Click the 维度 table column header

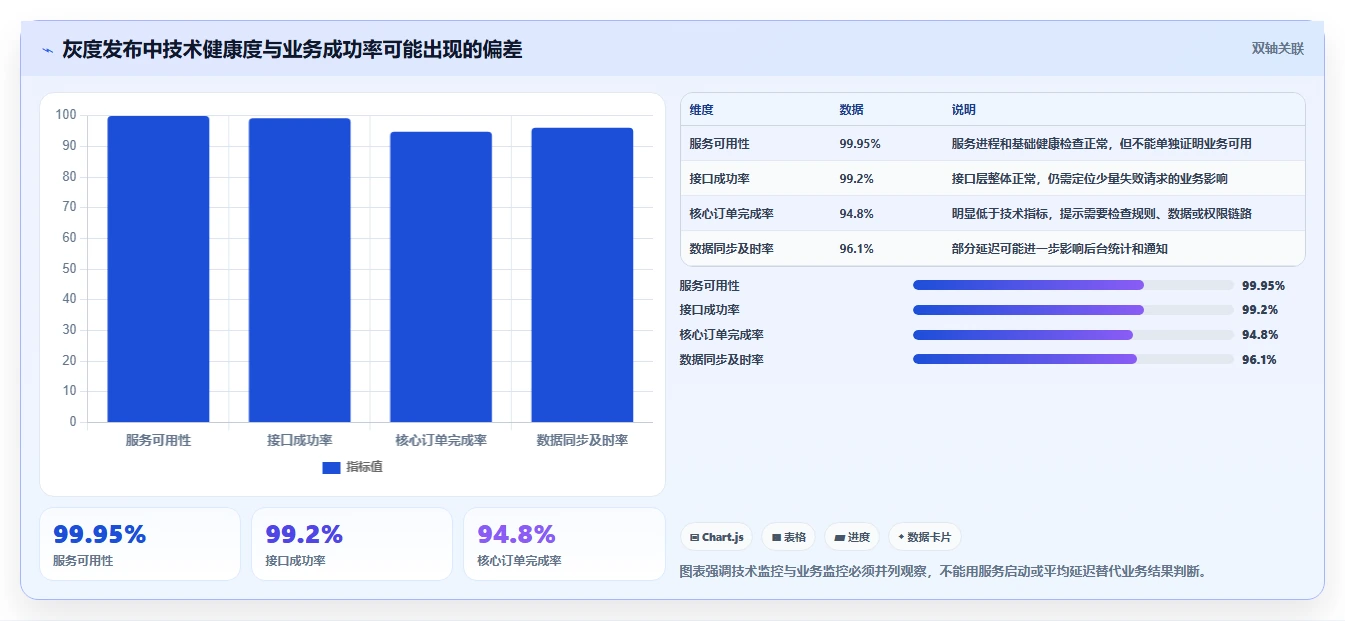click(702, 110)
